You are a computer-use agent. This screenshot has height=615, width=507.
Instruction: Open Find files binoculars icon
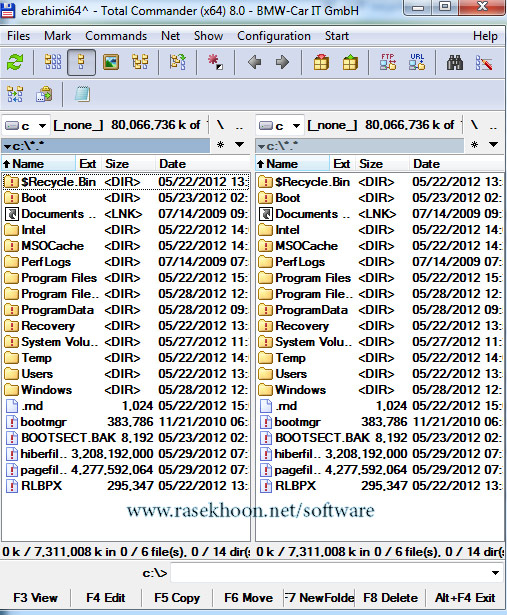pos(455,62)
